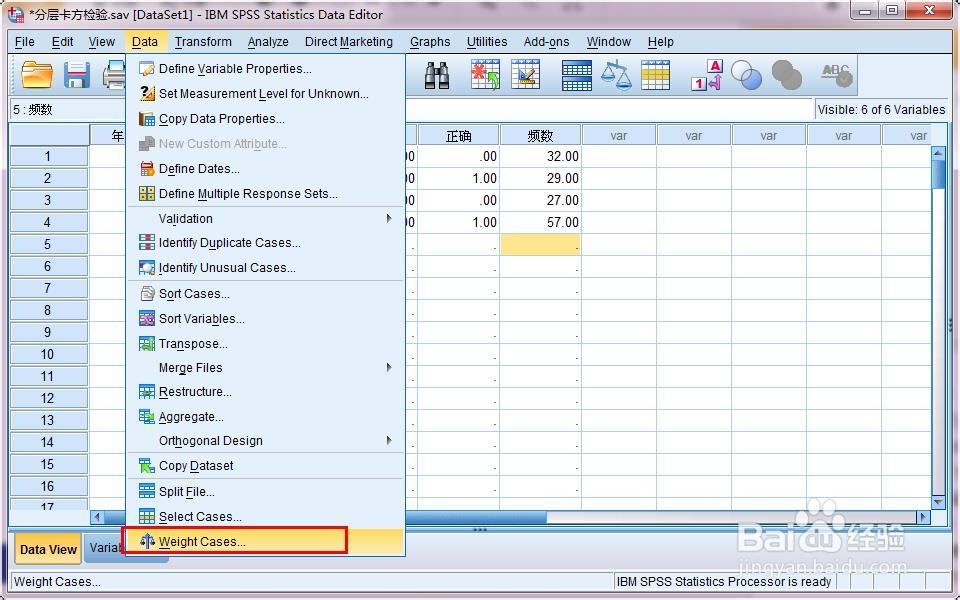This screenshot has height=600, width=960.
Task: Click the highlighted empty cell in row 5
Action: point(541,244)
